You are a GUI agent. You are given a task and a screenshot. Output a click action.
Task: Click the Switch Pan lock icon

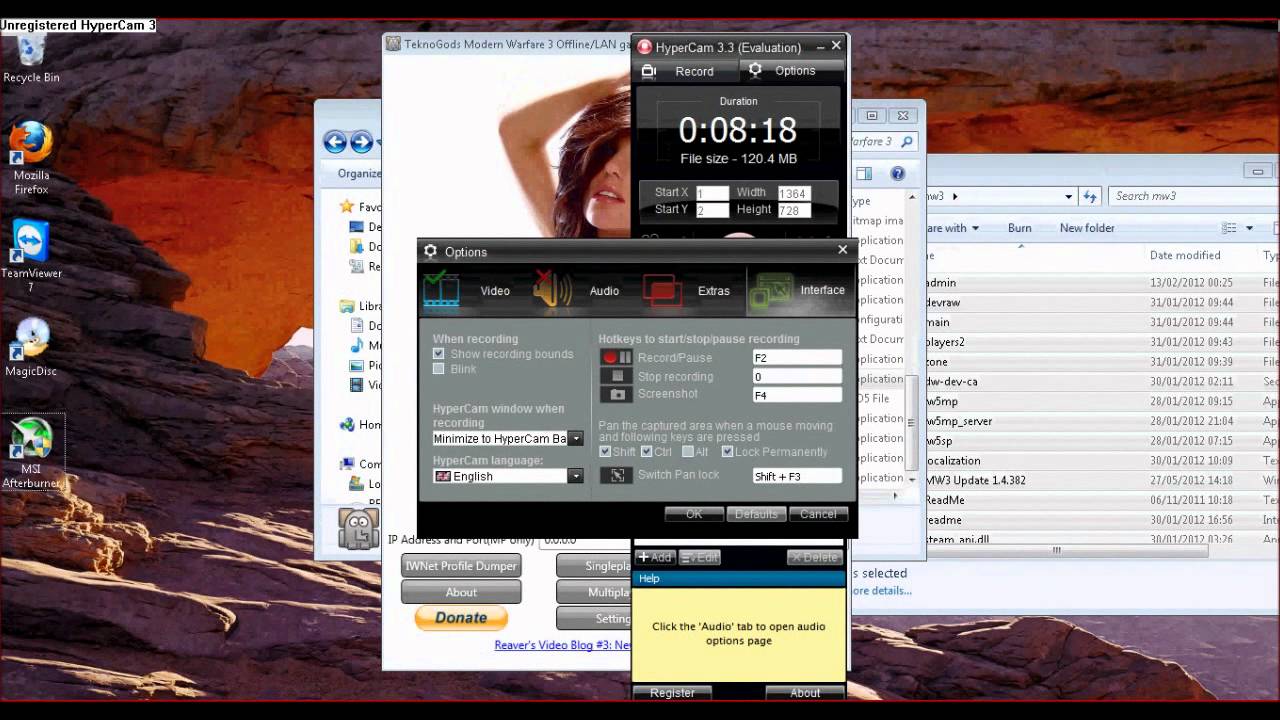tap(617, 476)
